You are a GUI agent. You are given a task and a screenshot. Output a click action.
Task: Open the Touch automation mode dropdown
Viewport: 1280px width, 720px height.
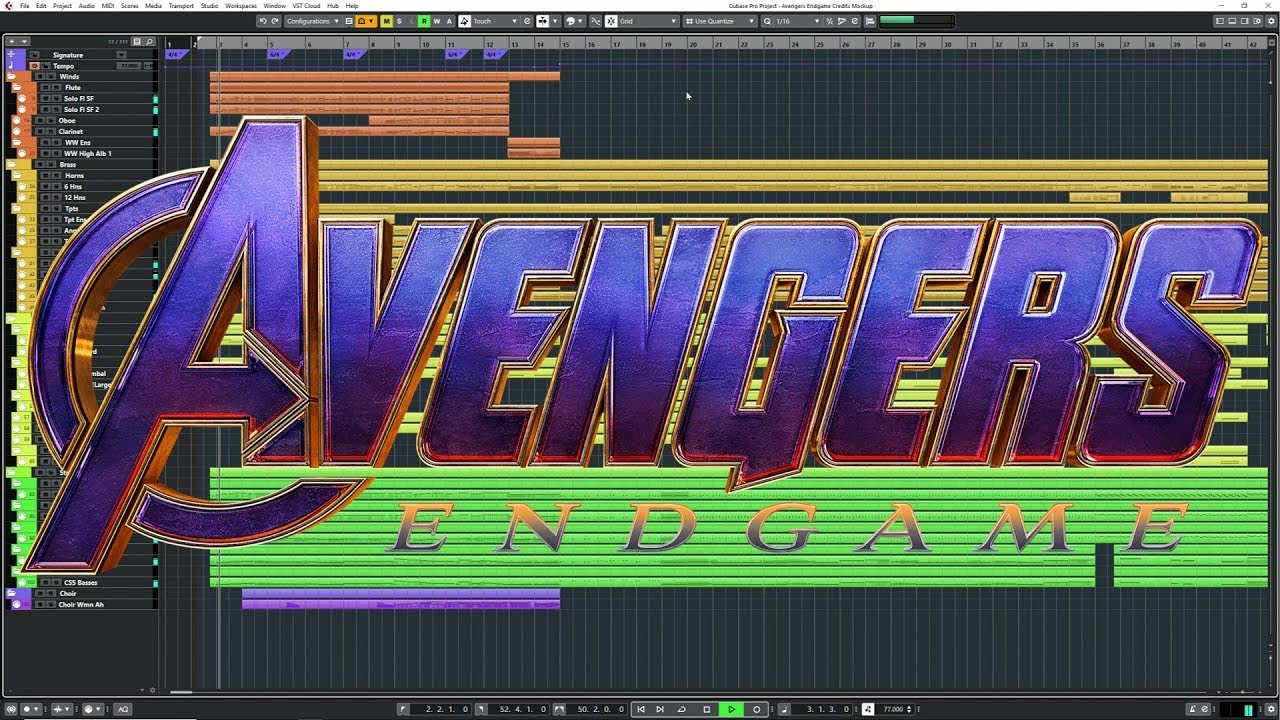point(495,21)
